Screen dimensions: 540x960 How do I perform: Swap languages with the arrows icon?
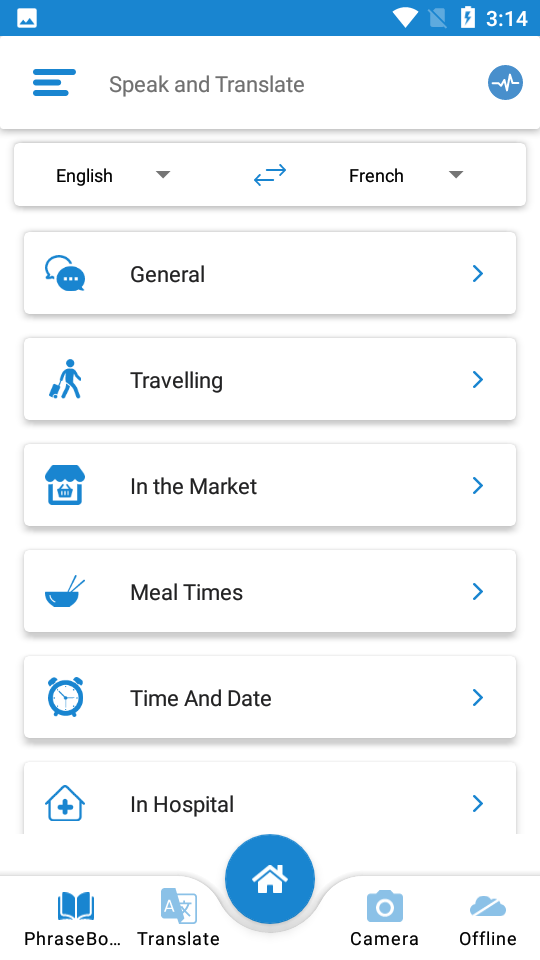coord(270,175)
